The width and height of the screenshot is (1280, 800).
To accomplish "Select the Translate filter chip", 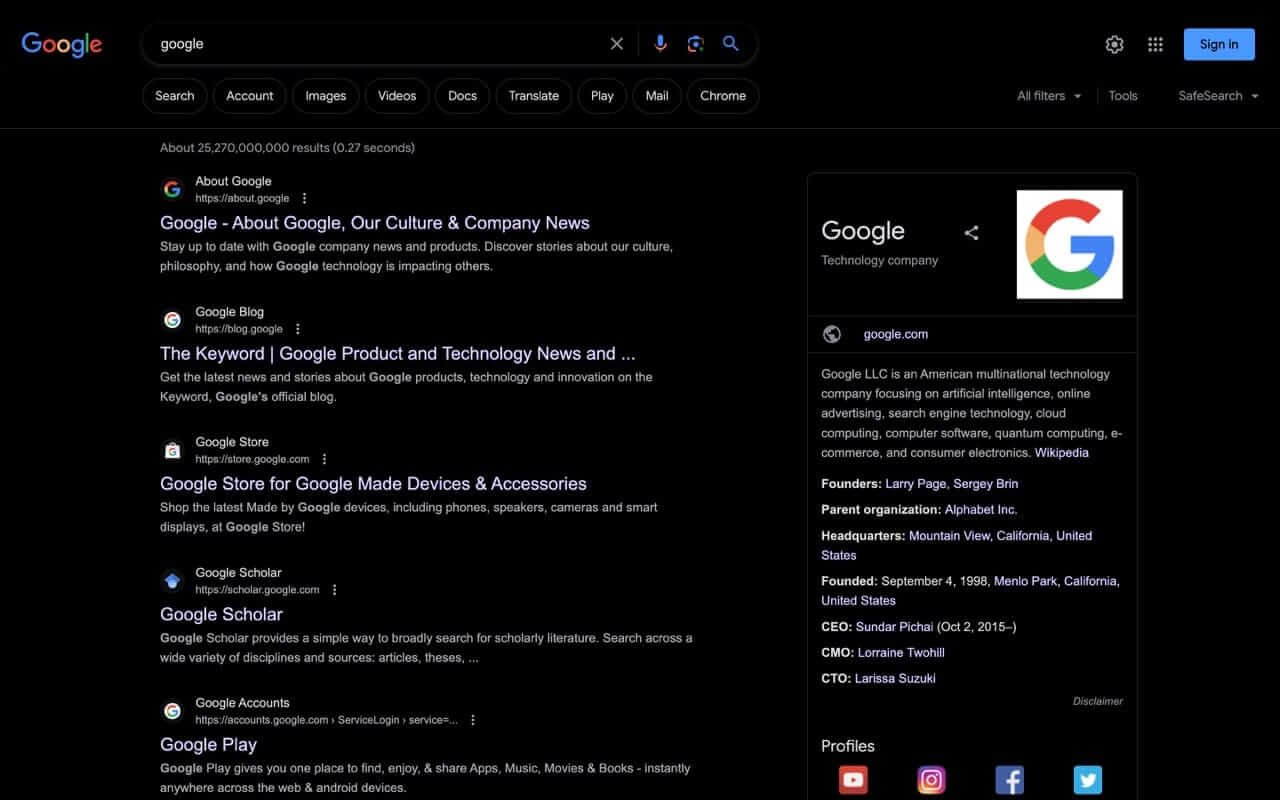I will [534, 96].
